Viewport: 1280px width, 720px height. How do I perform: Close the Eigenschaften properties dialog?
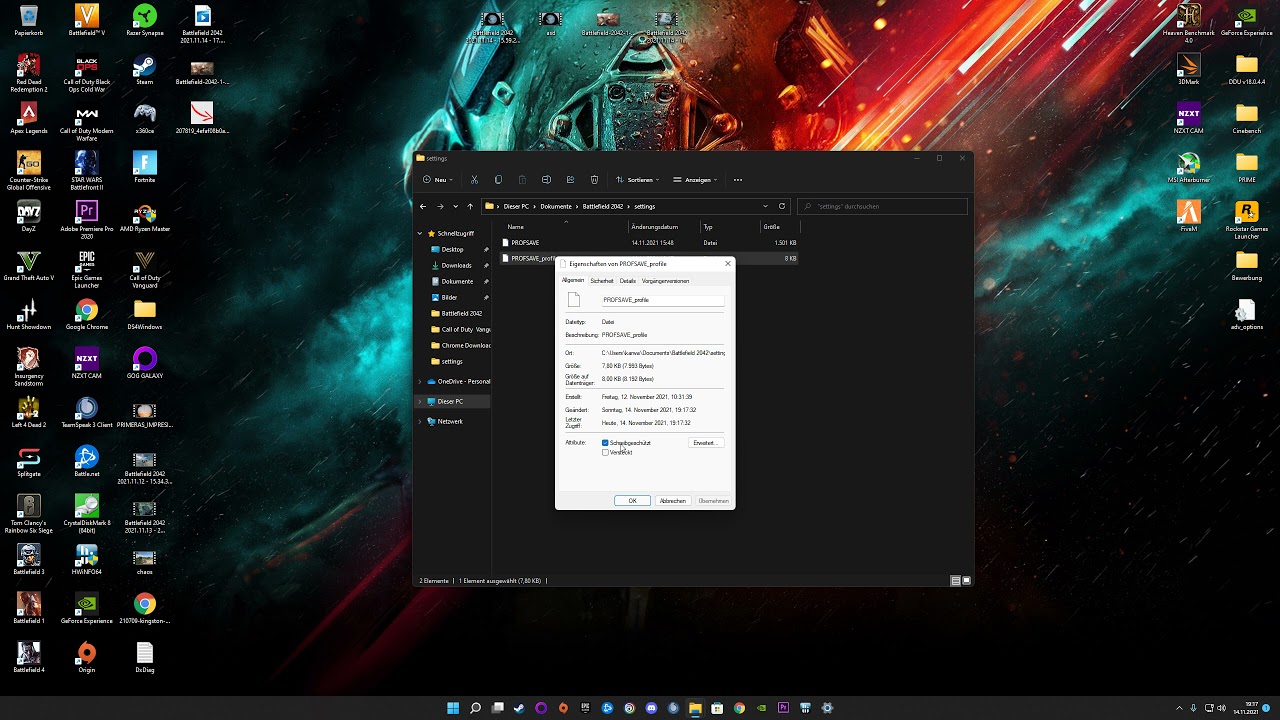[727, 264]
